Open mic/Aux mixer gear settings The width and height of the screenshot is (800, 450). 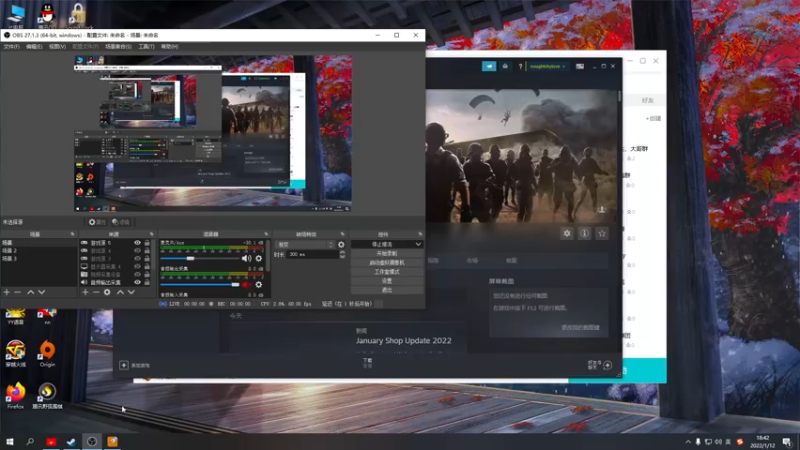point(259,259)
